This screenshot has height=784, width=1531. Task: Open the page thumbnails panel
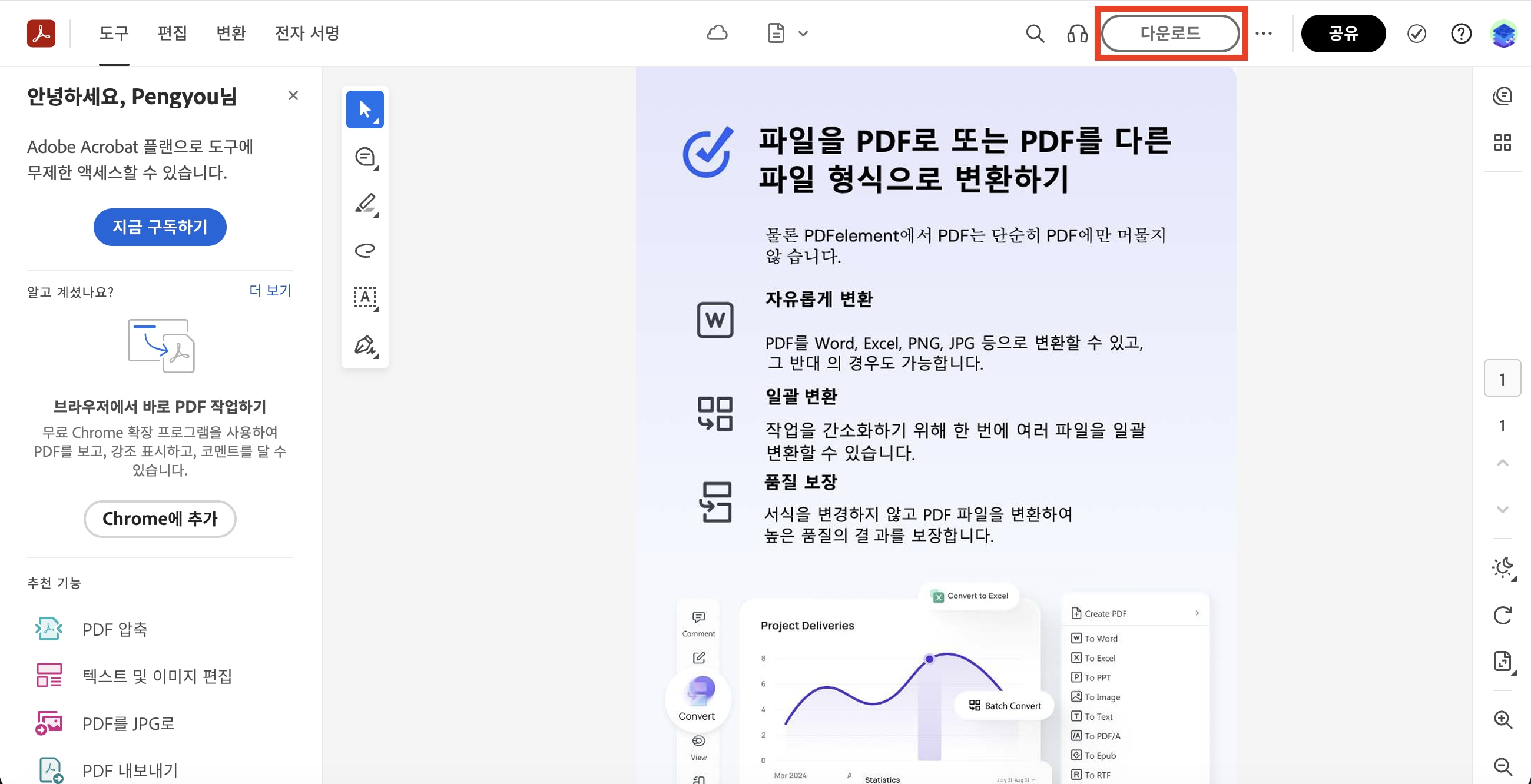click(1503, 142)
